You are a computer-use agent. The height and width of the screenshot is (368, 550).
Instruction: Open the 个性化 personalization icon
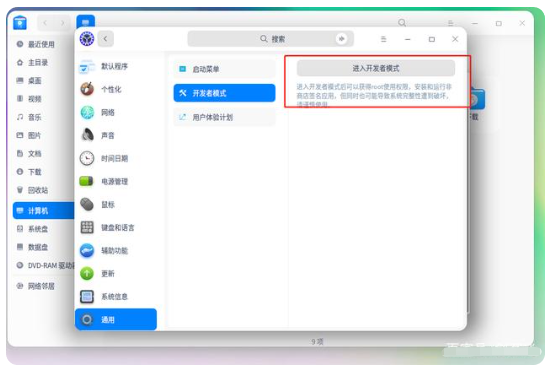[x=87, y=89]
